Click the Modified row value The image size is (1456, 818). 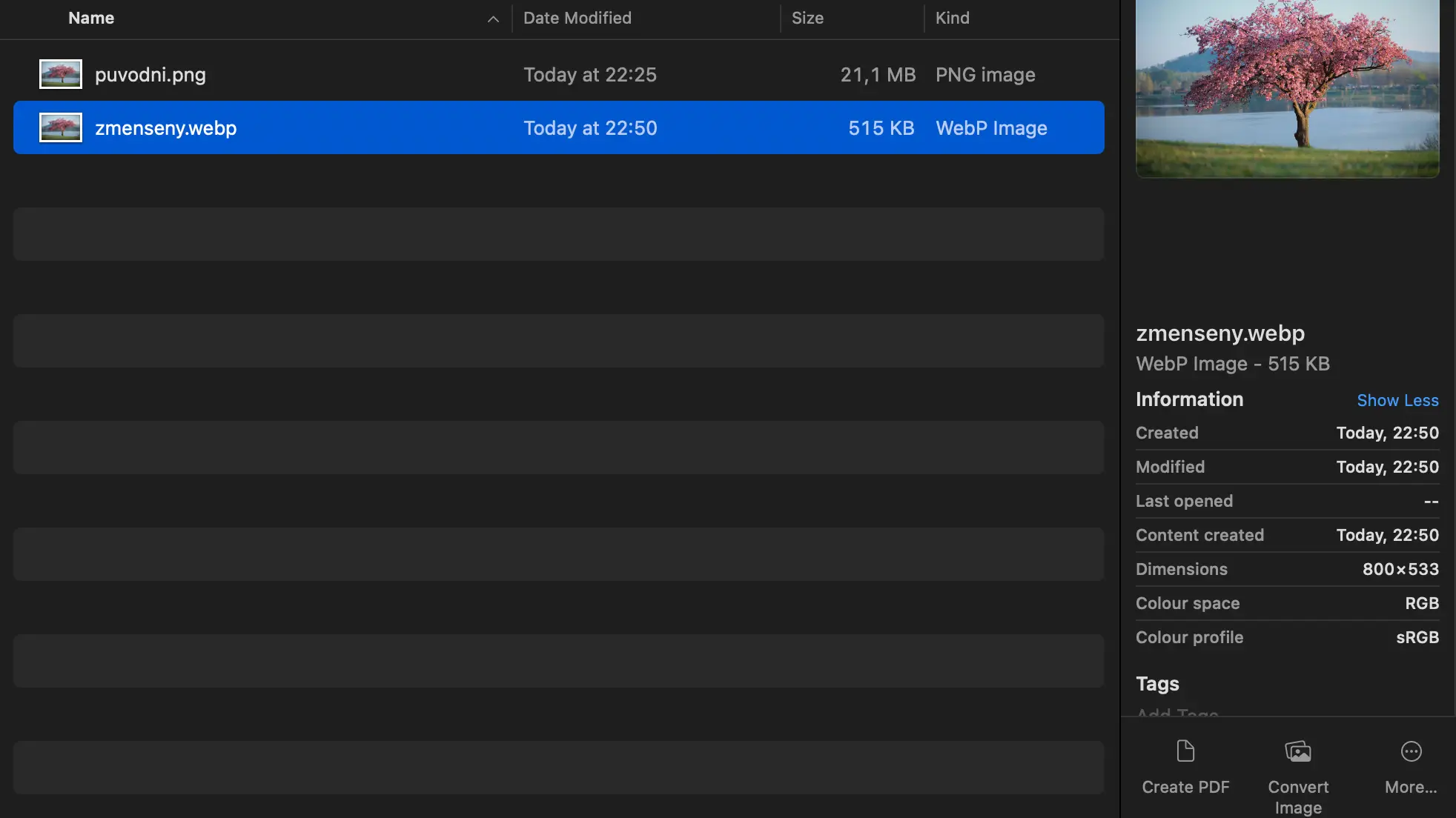click(x=1387, y=467)
